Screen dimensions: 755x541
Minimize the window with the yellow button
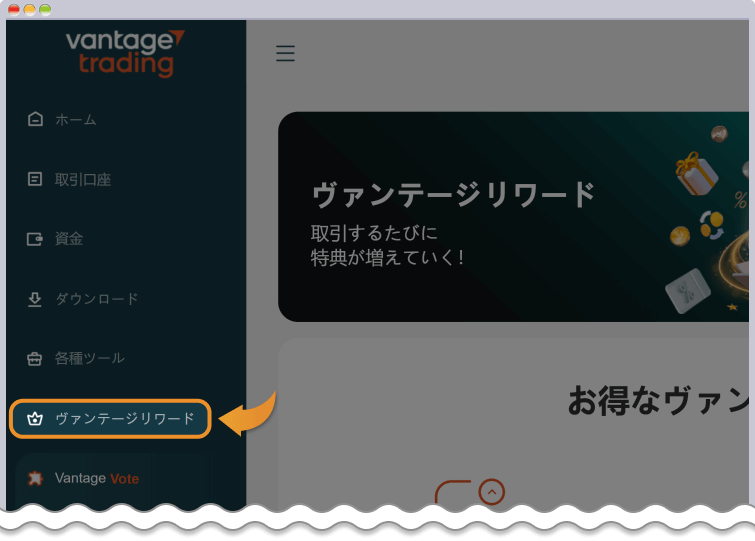29,10
